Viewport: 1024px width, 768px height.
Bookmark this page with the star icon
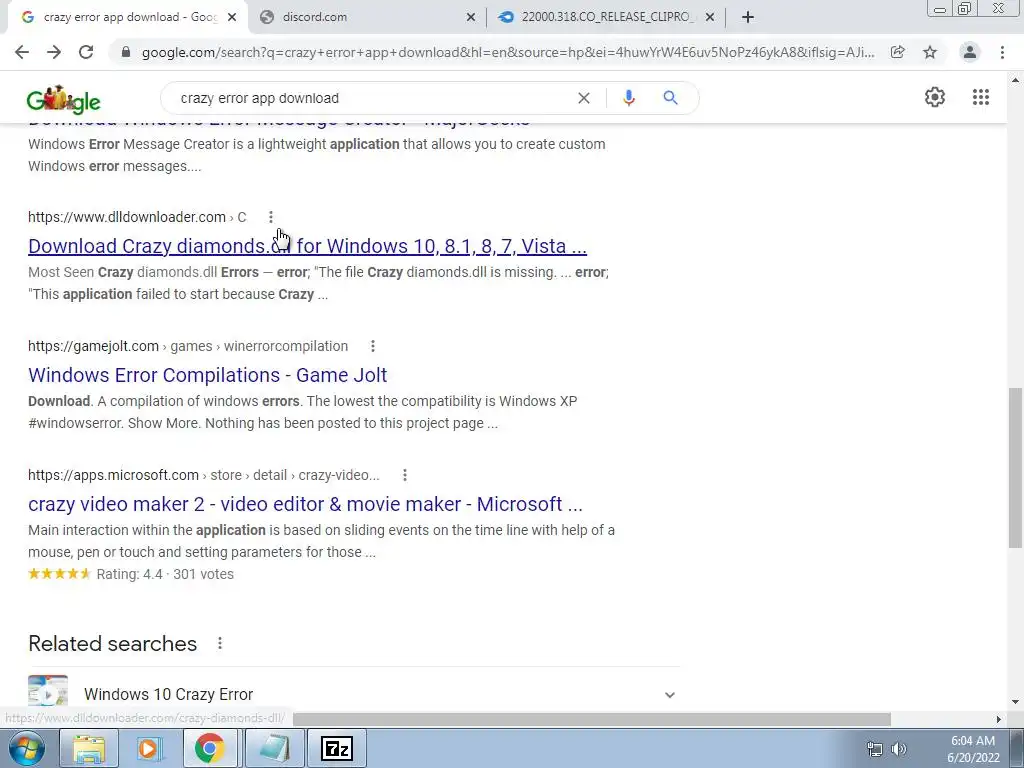tap(930, 52)
